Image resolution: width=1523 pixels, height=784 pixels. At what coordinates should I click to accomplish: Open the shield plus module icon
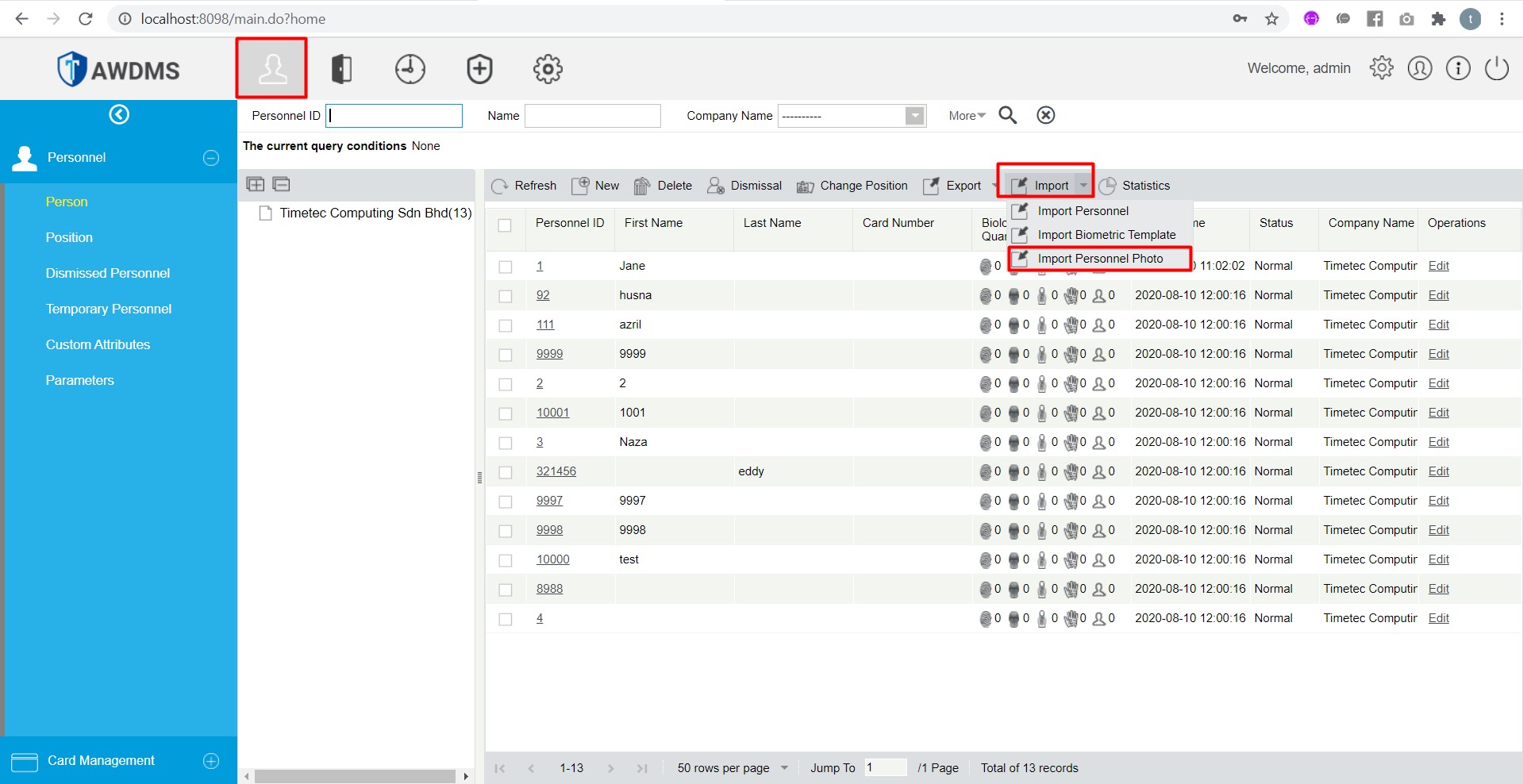(479, 69)
